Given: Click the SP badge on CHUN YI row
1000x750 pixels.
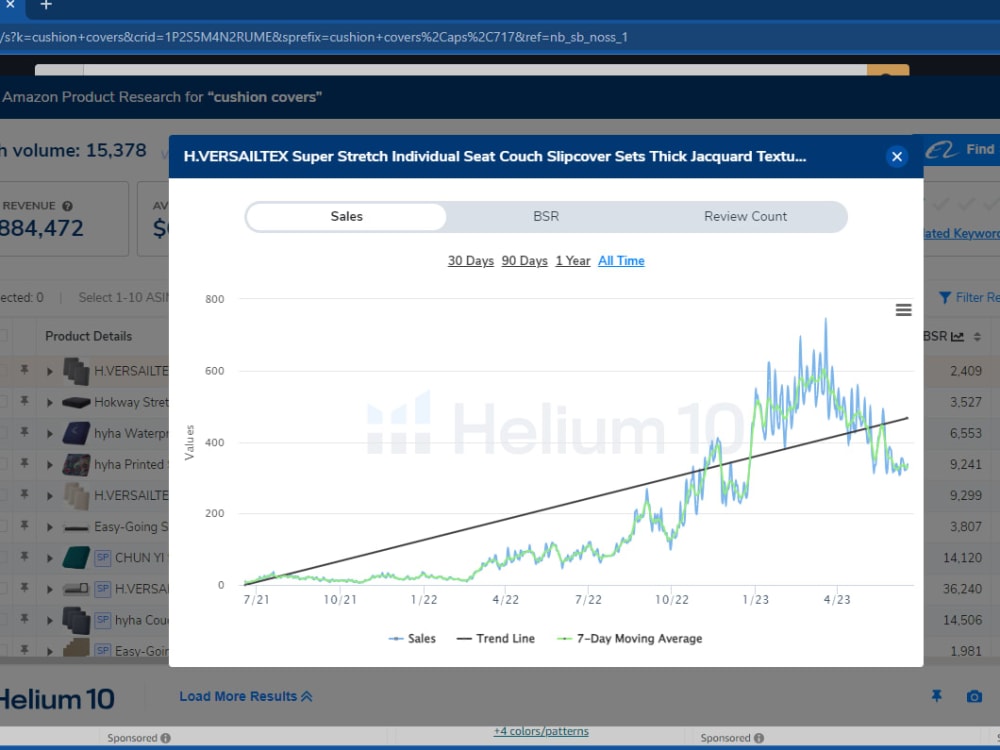Looking at the screenshot, I should click(x=103, y=557).
